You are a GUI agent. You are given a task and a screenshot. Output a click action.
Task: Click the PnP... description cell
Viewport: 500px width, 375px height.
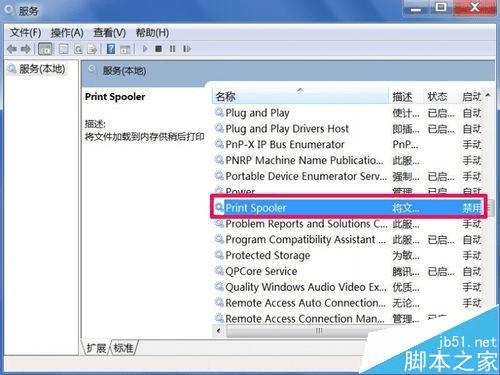pos(405,145)
